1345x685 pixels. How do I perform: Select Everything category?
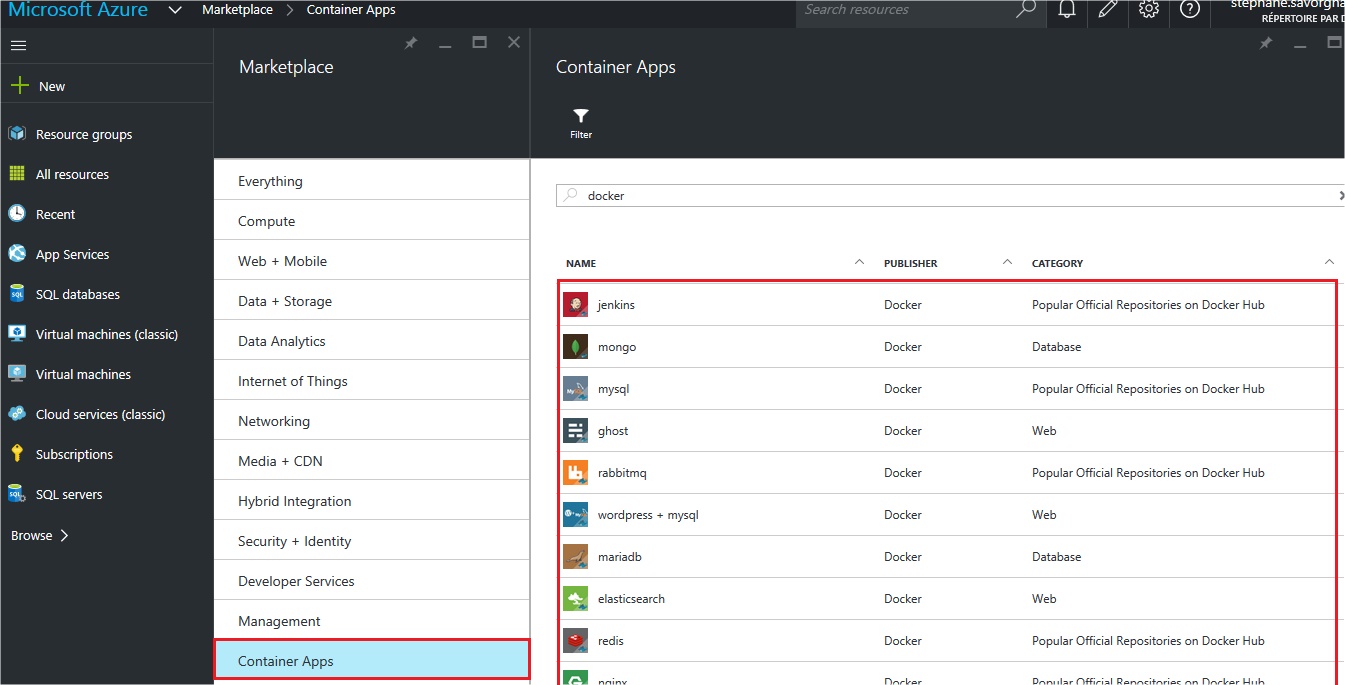[371, 181]
